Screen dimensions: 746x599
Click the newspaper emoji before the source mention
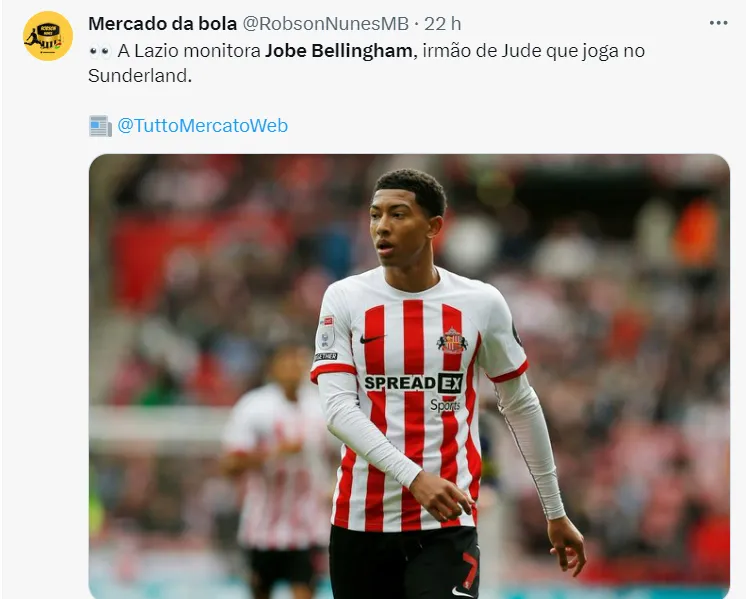coord(100,126)
